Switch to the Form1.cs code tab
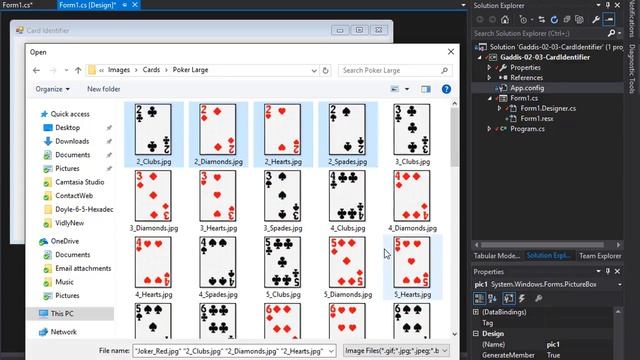Screen dimensions: 640x360 tap(17, 5)
